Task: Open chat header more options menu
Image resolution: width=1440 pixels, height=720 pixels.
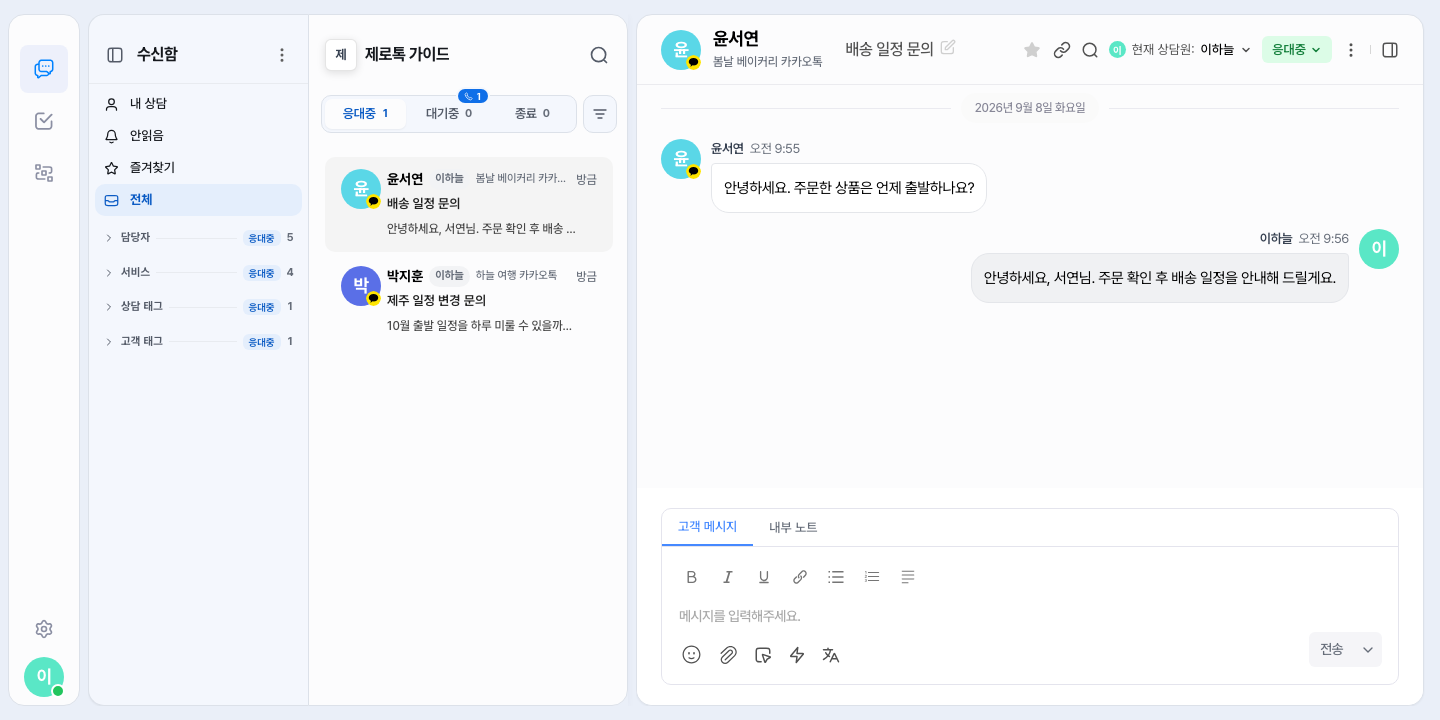Action: coord(1351,50)
